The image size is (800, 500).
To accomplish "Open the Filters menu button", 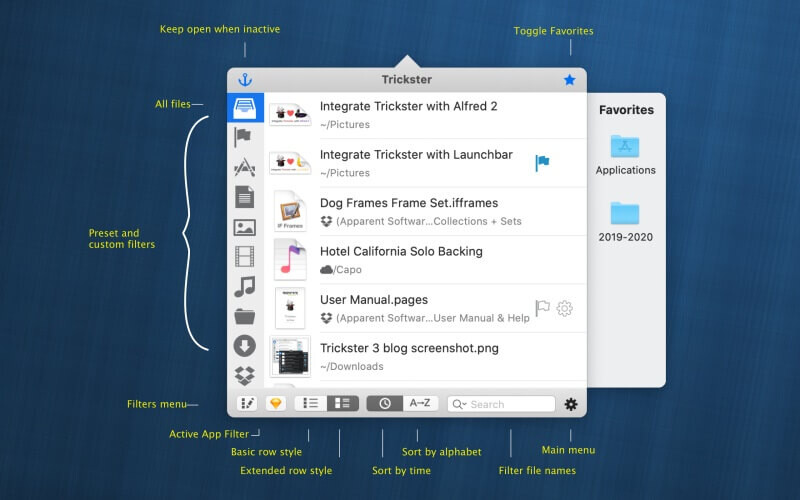I will coord(247,404).
